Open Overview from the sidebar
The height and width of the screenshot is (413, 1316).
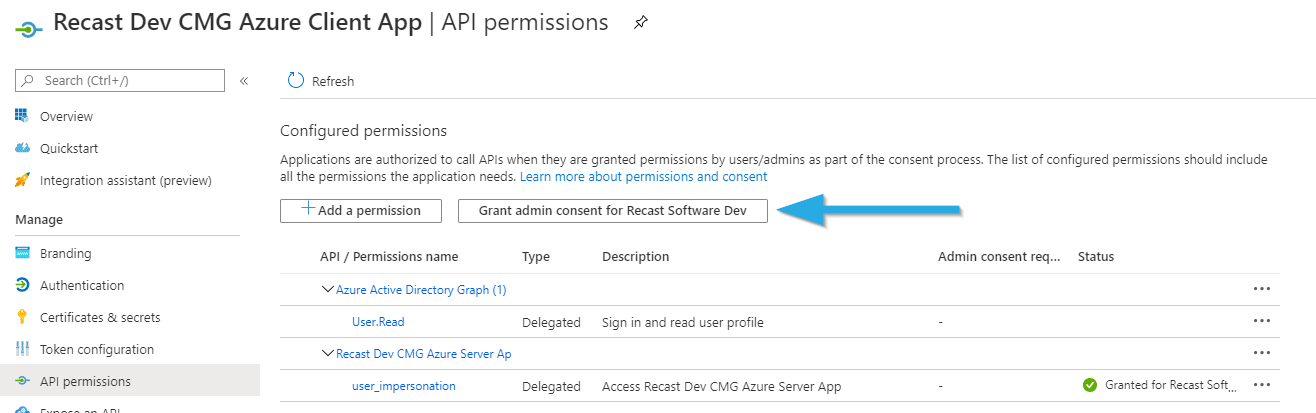click(66, 117)
